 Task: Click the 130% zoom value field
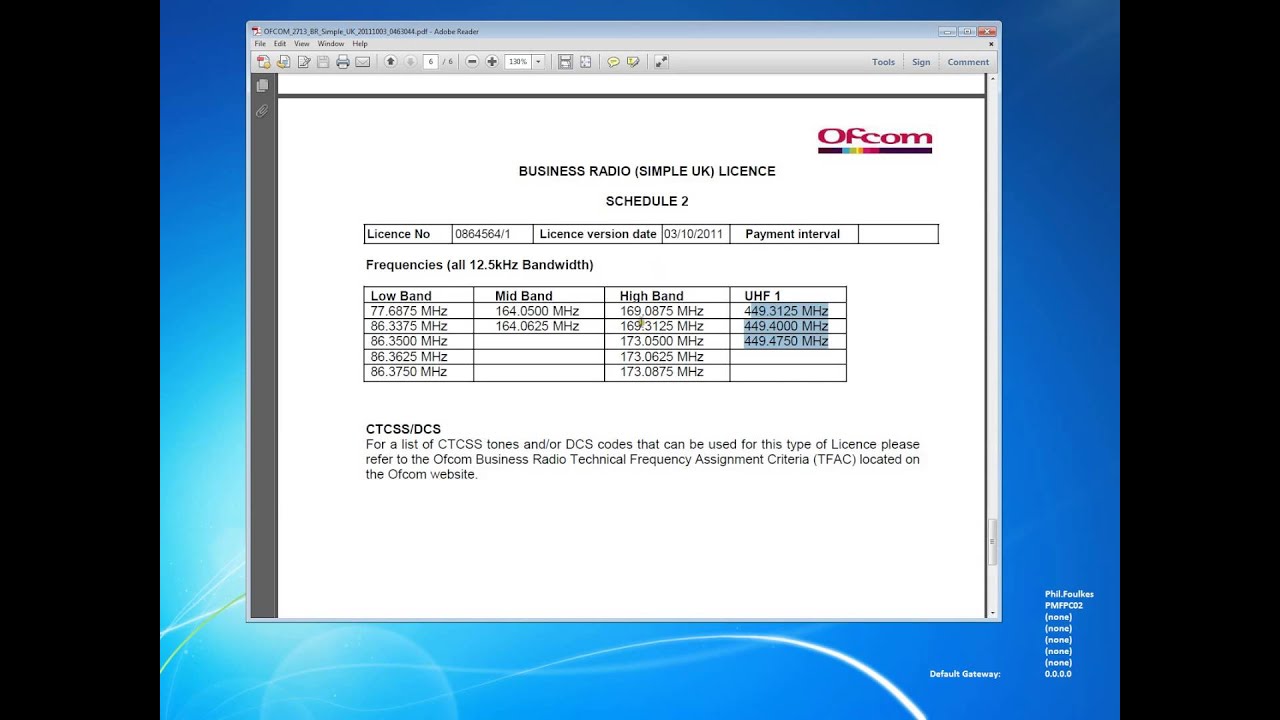coord(518,62)
